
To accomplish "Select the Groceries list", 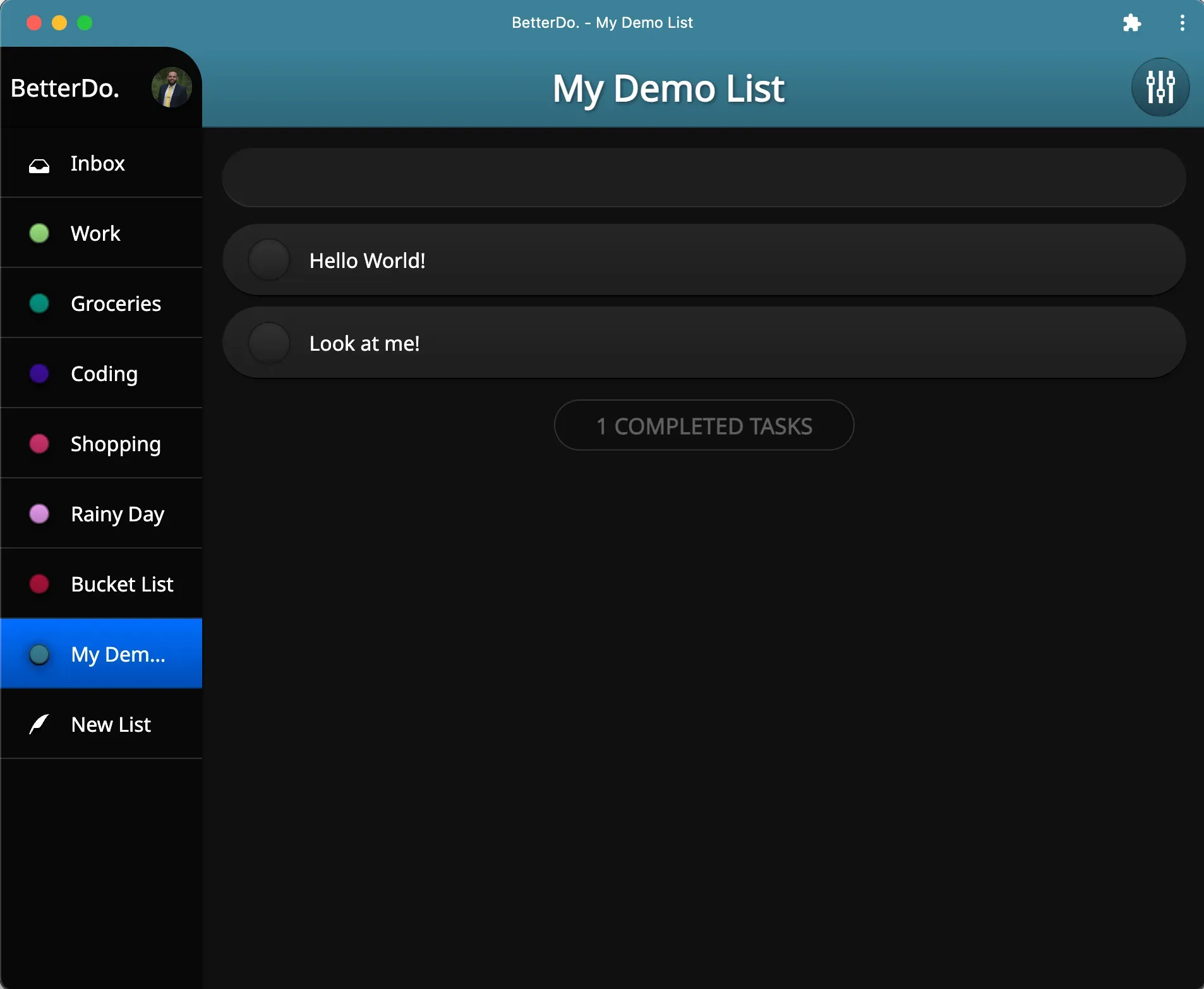I will point(116,303).
